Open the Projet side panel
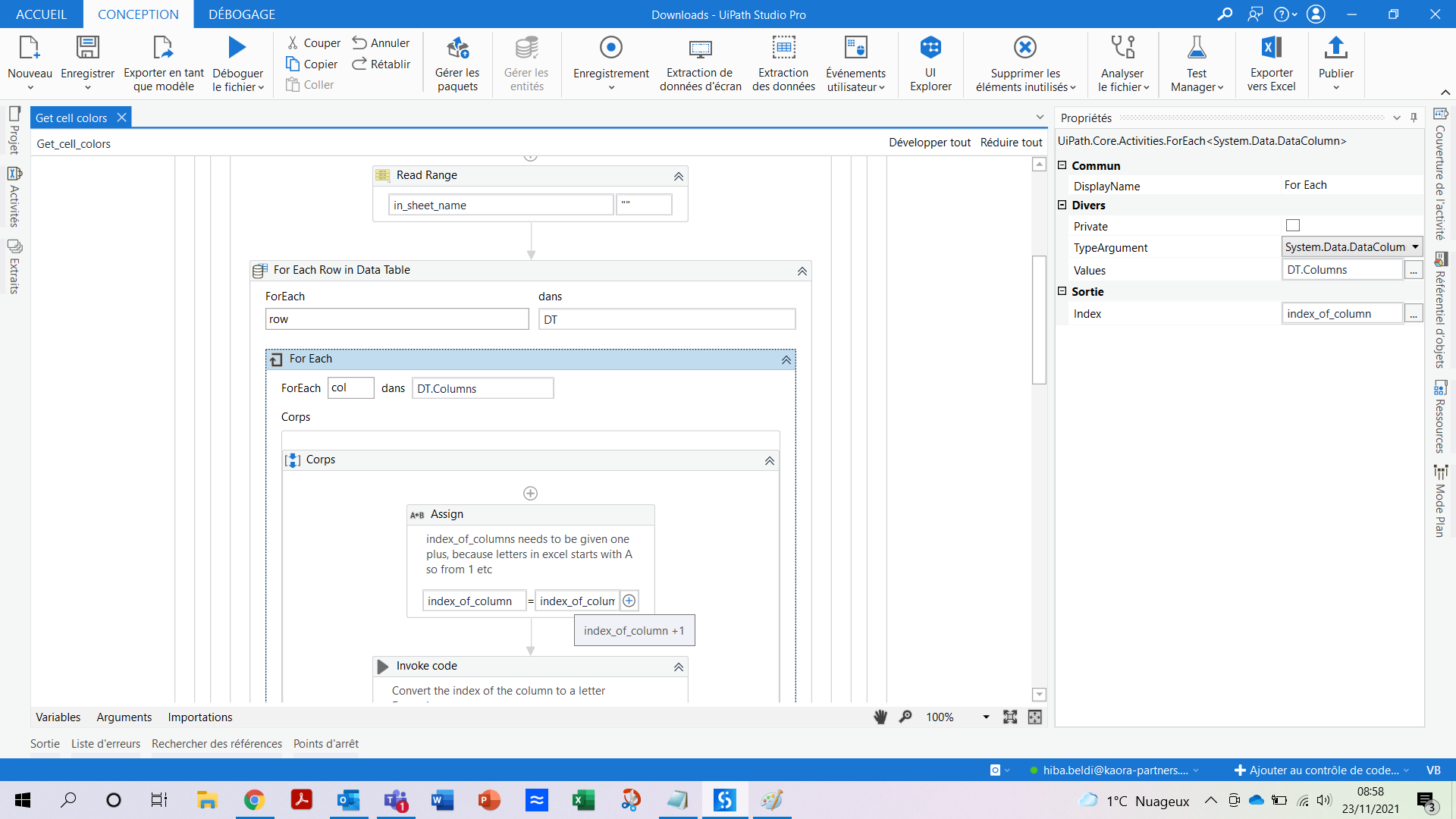Image resolution: width=1456 pixels, height=819 pixels. pyautogui.click(x=14, y=130)
